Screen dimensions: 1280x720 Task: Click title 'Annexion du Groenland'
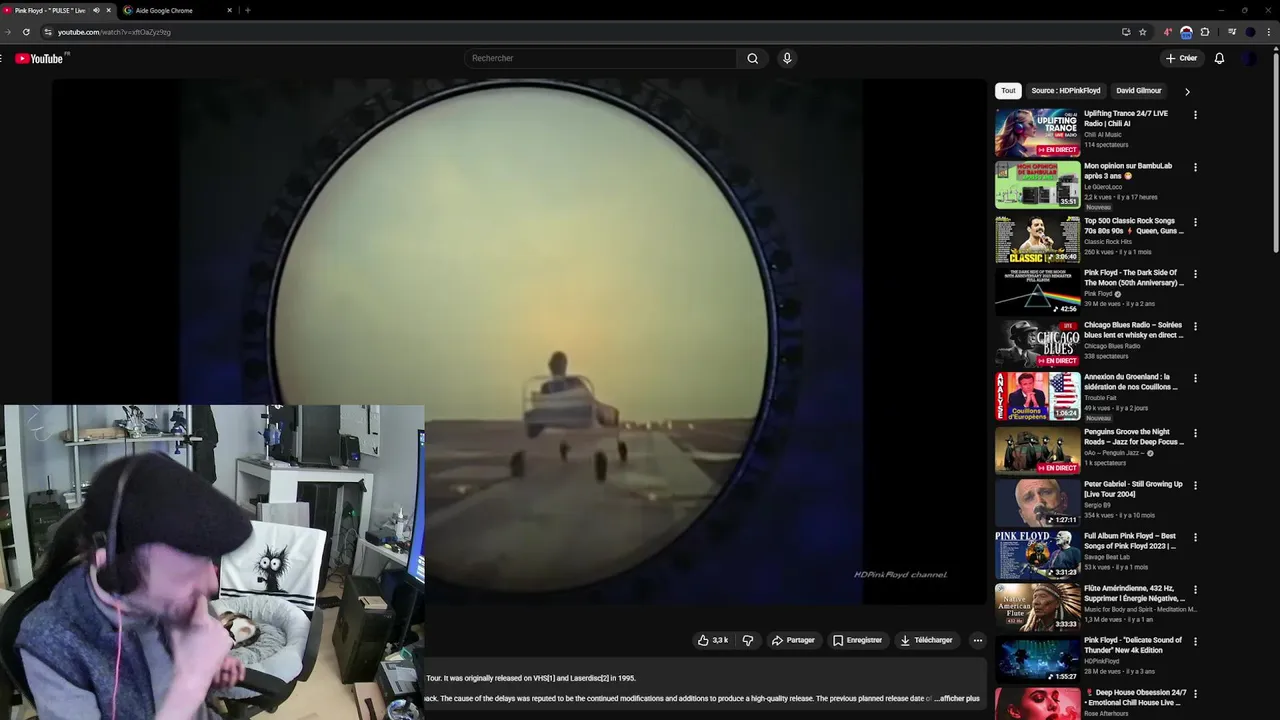click(1131, 382)
